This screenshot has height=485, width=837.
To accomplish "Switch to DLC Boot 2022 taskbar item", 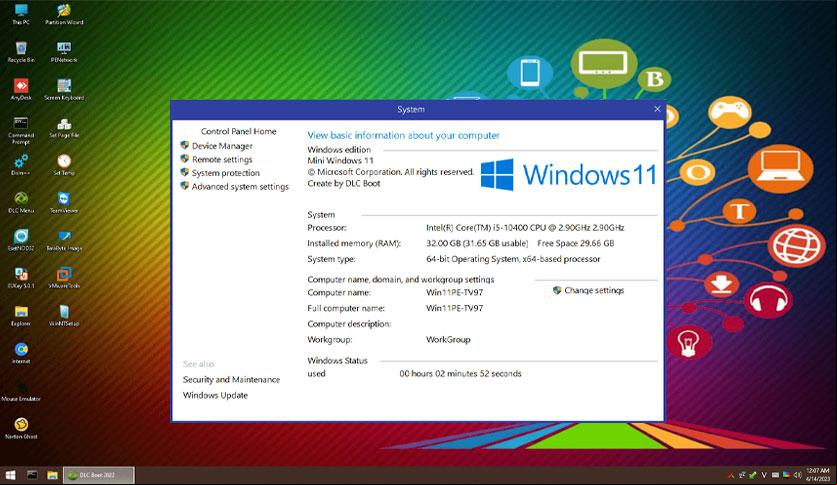I will click(x=99, y=475).
